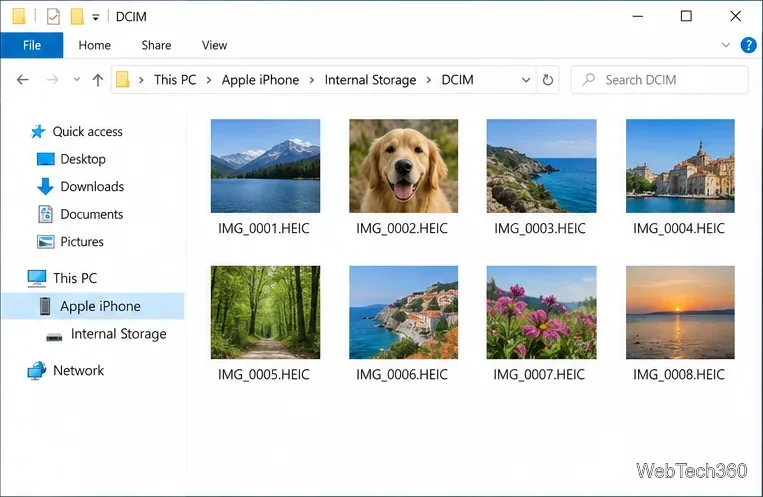Image resolution: width=763 pixels, height=497 pixels.
Task: Select the rocky coast thumbnail IMG_0003
Action: point(542,166)
